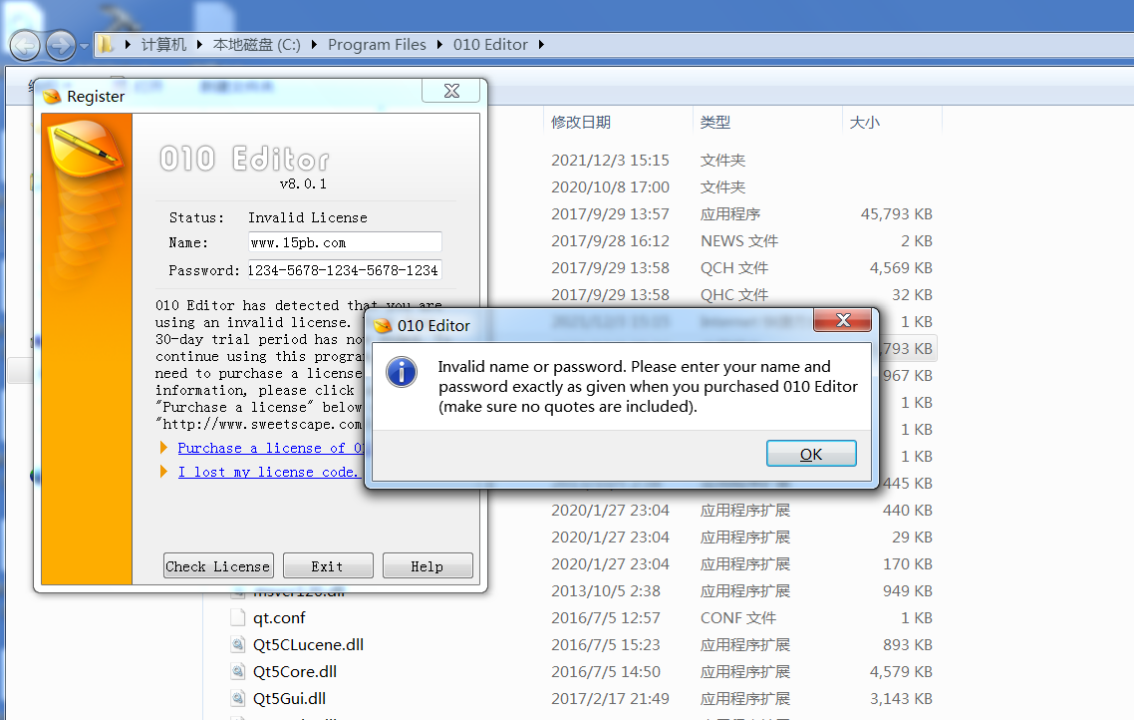Expand the arrow after 010 Editor breadcrumb

541,45
